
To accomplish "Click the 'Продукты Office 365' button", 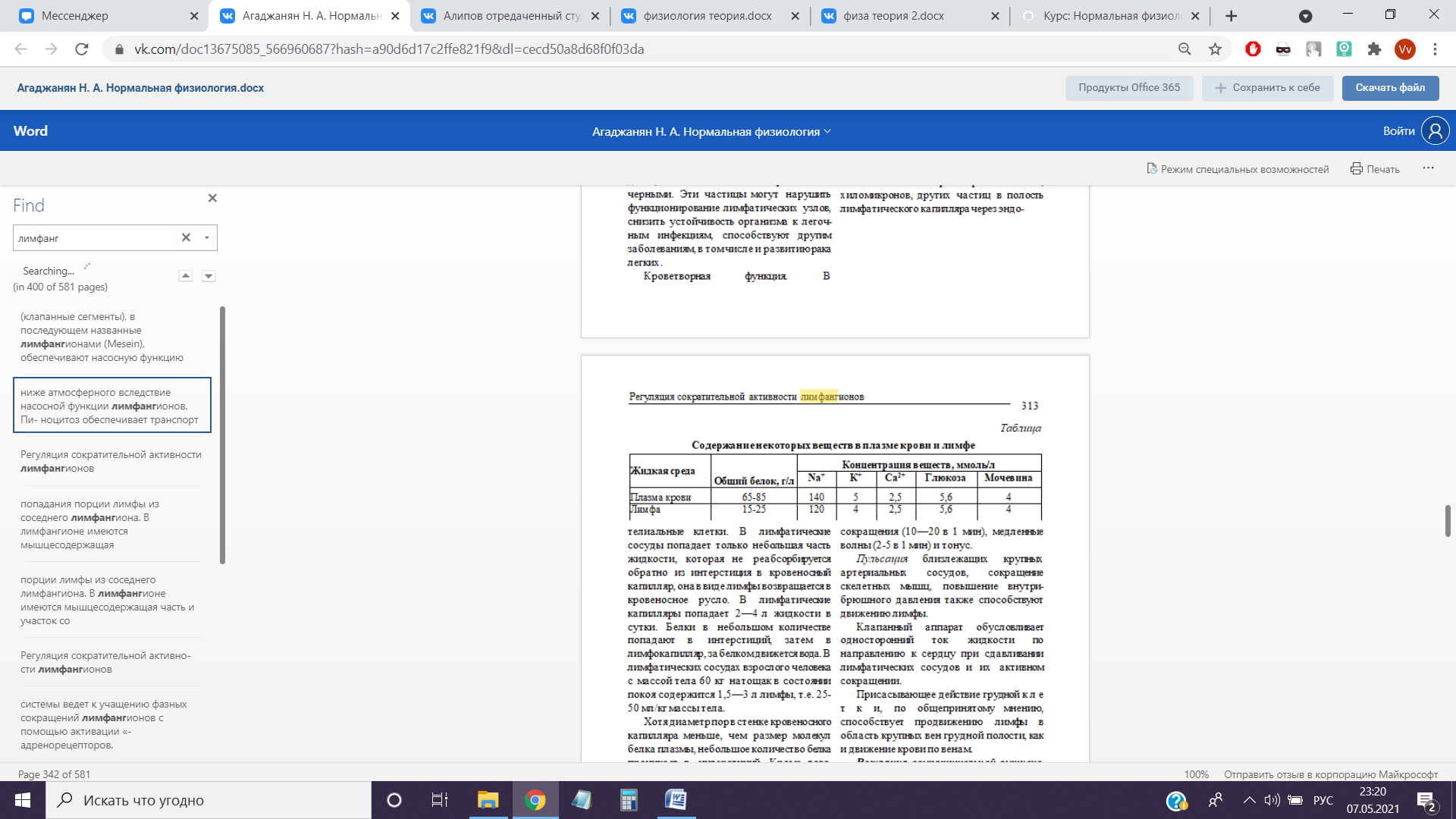I will (x=1129, y=88).
